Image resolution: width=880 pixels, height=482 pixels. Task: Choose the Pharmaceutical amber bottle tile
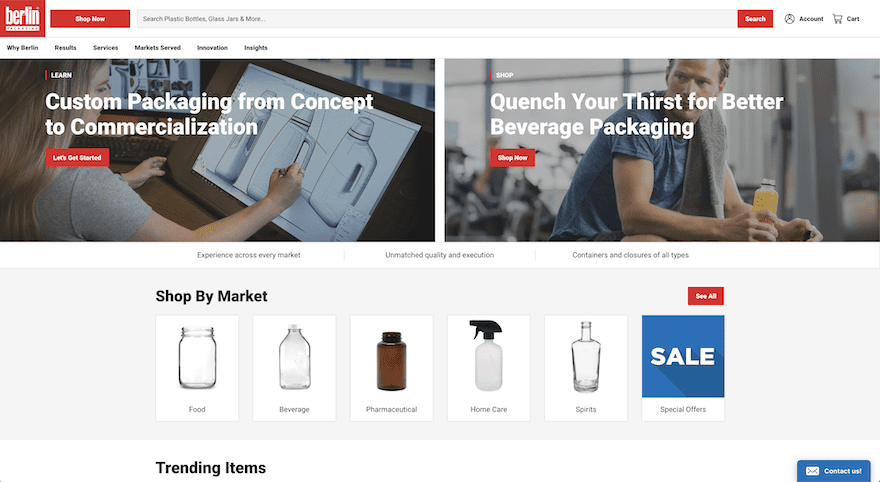click(x=392, y=368)
